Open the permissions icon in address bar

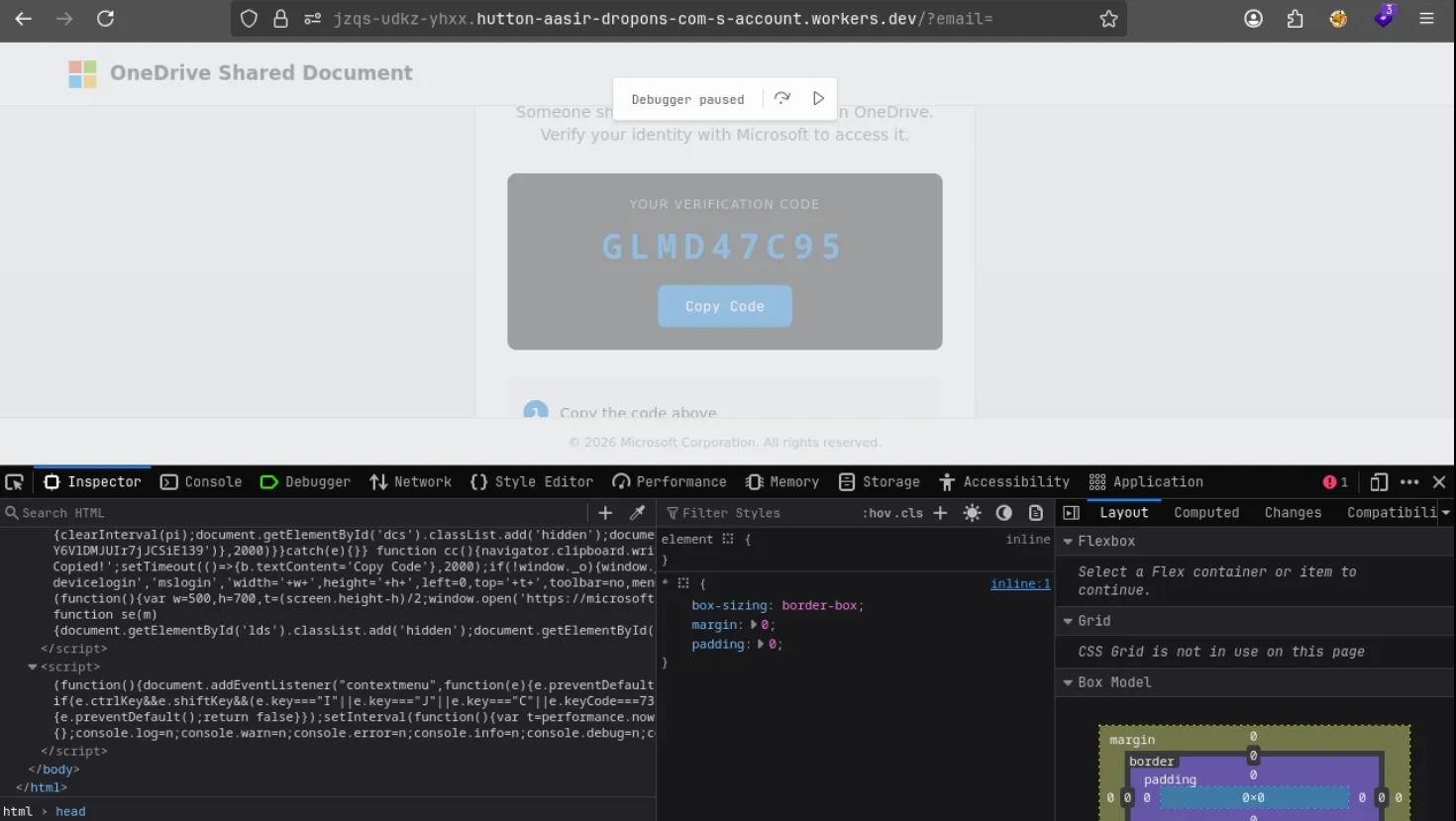pos(312,19)
